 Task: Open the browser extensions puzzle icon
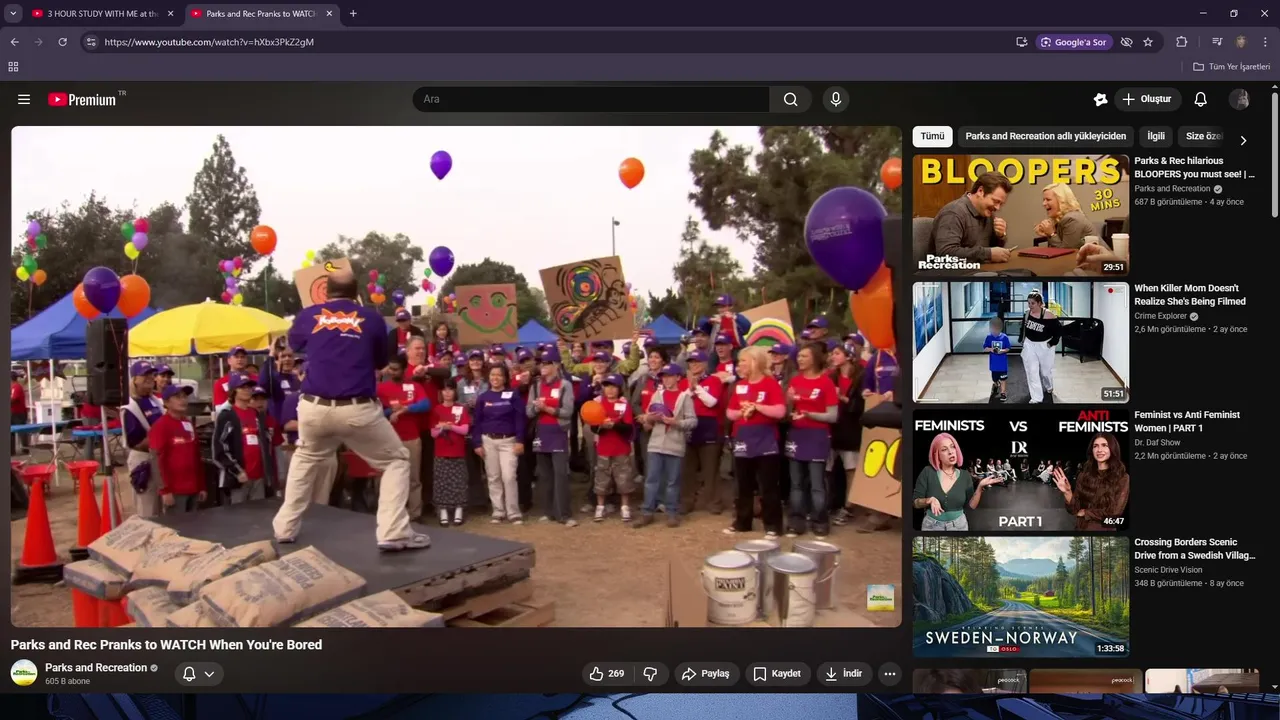pyautogui.click(x=1182, y=42)
